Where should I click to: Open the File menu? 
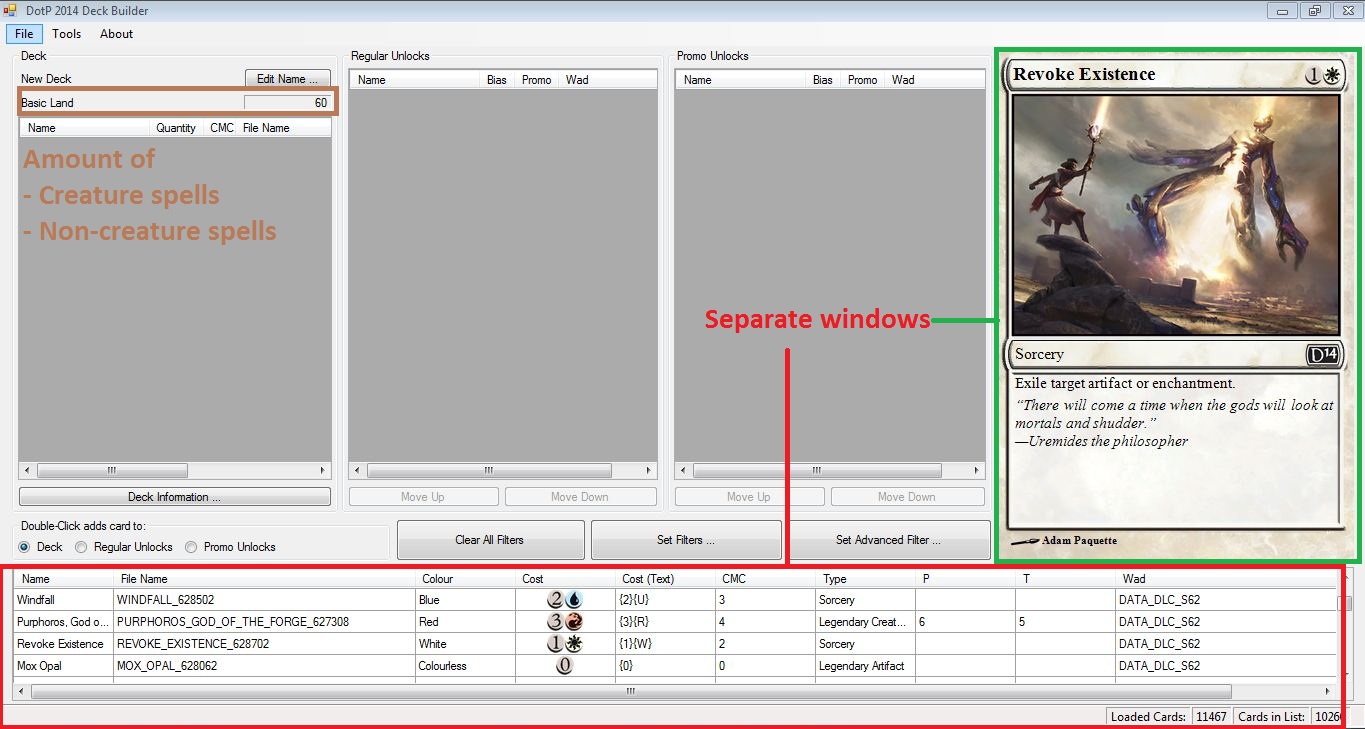click(x=24, y=34)
